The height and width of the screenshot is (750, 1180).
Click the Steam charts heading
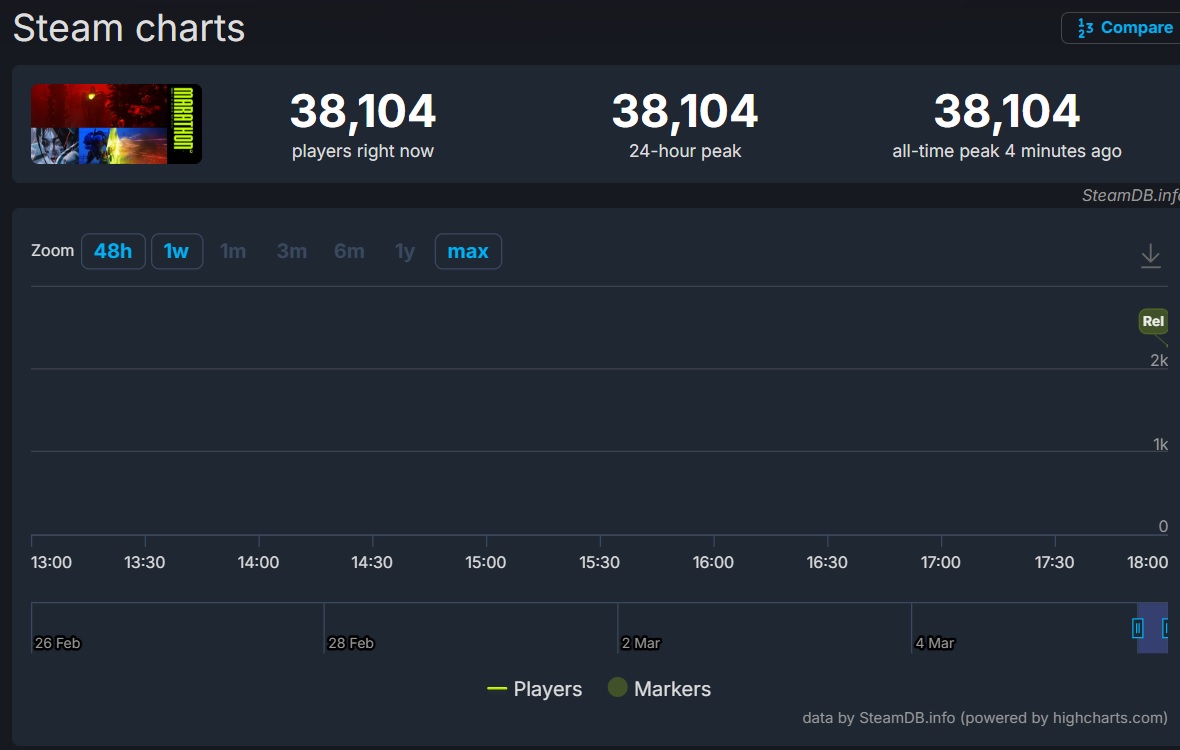129,29
